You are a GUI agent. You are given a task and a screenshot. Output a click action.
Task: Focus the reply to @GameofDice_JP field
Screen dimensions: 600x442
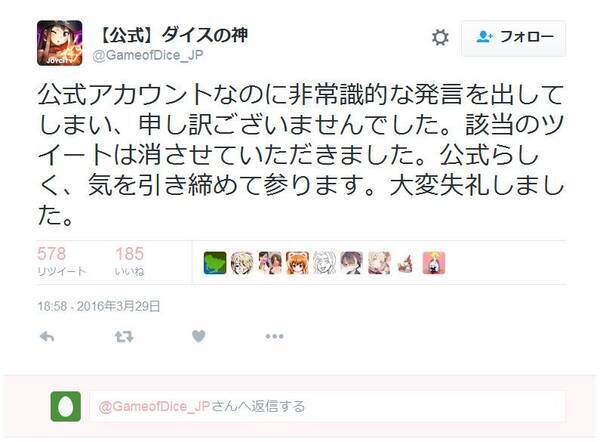(328, 406)
